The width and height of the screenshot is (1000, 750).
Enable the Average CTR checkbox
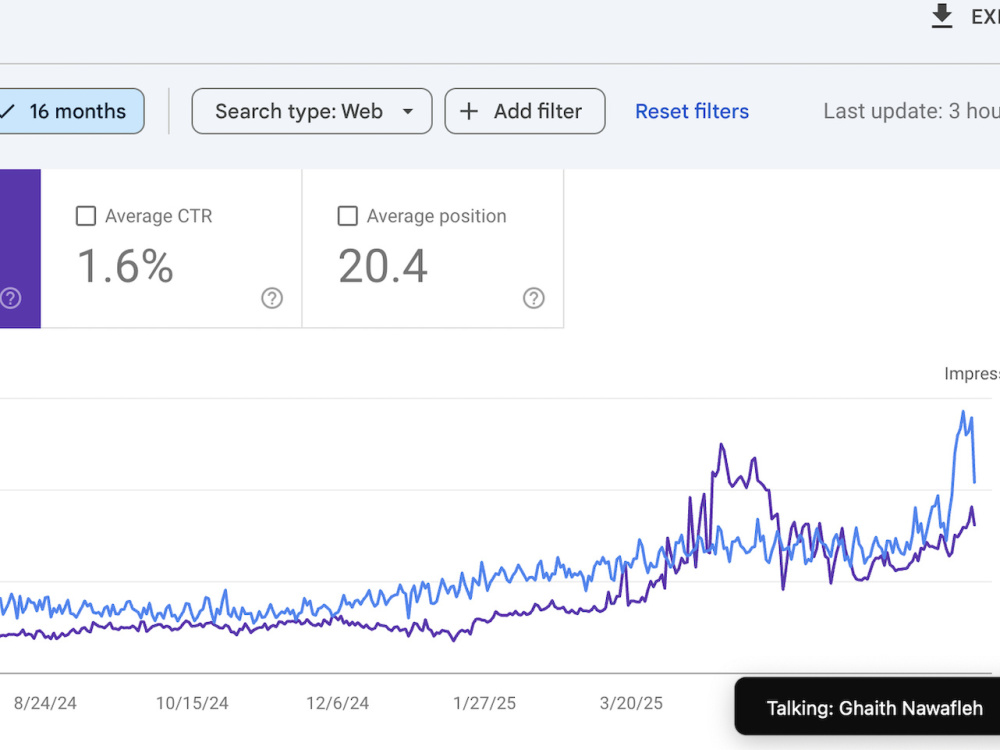pyautogui.click(x=86, y=216)
